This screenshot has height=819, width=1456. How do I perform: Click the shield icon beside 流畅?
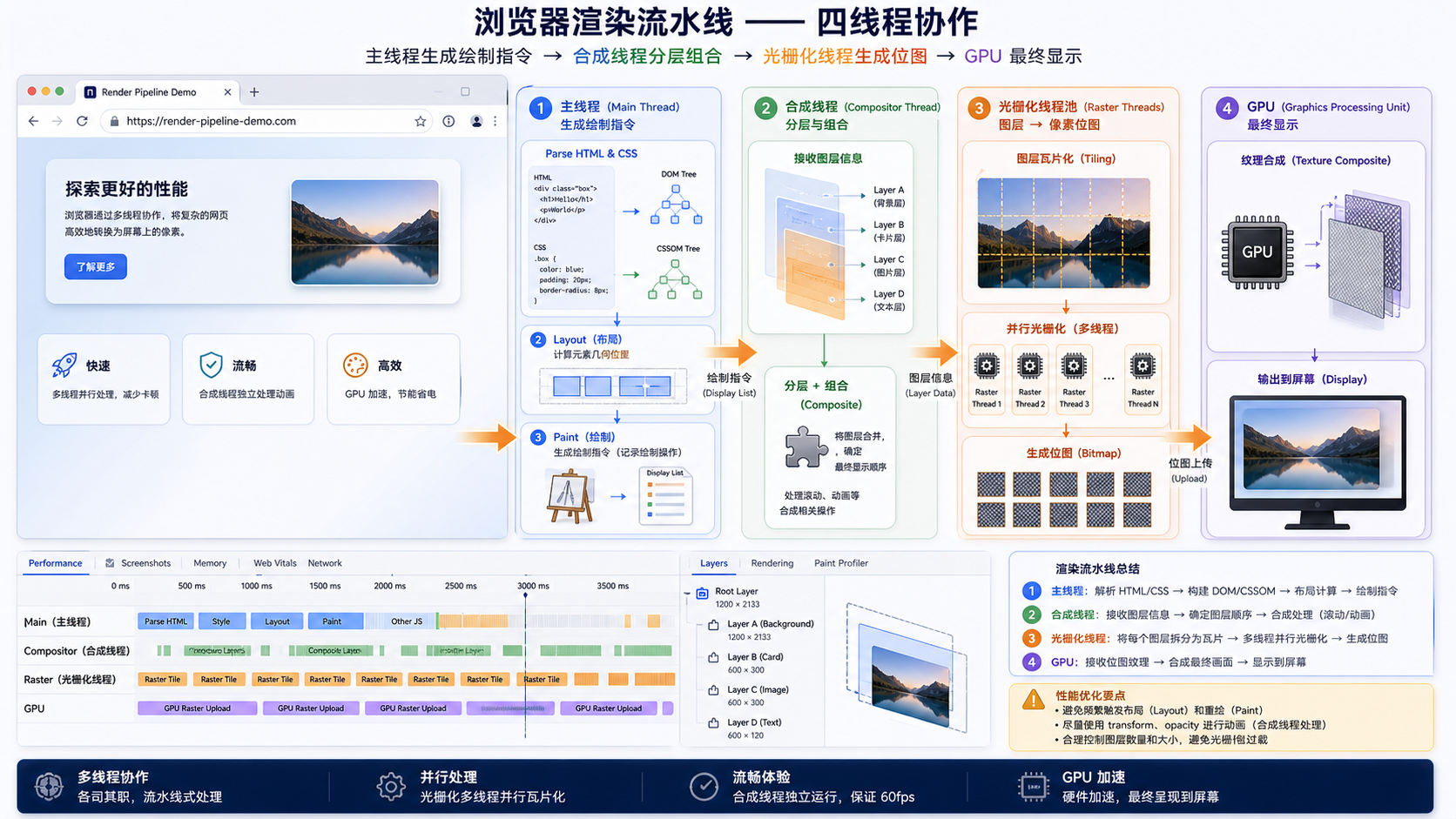pyautogui.click(x=211, y=365)
